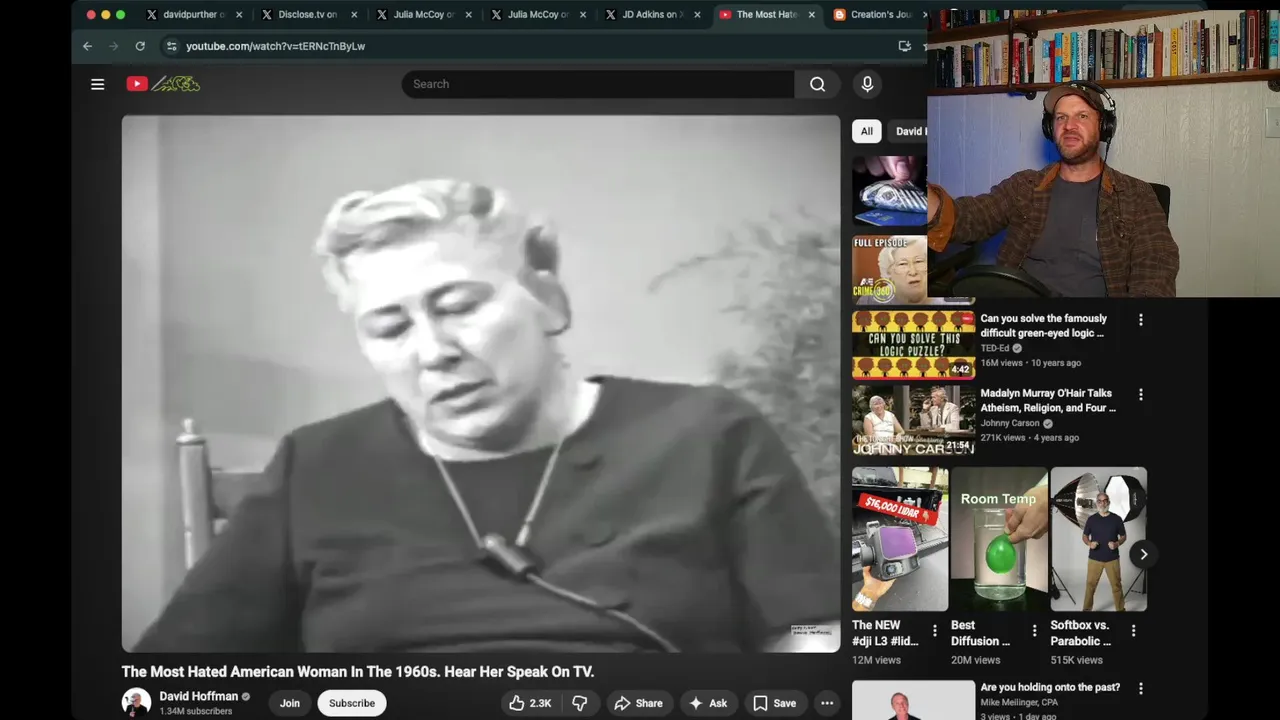
Task: Reload the page with refresh icon
Action: [140, 46]
